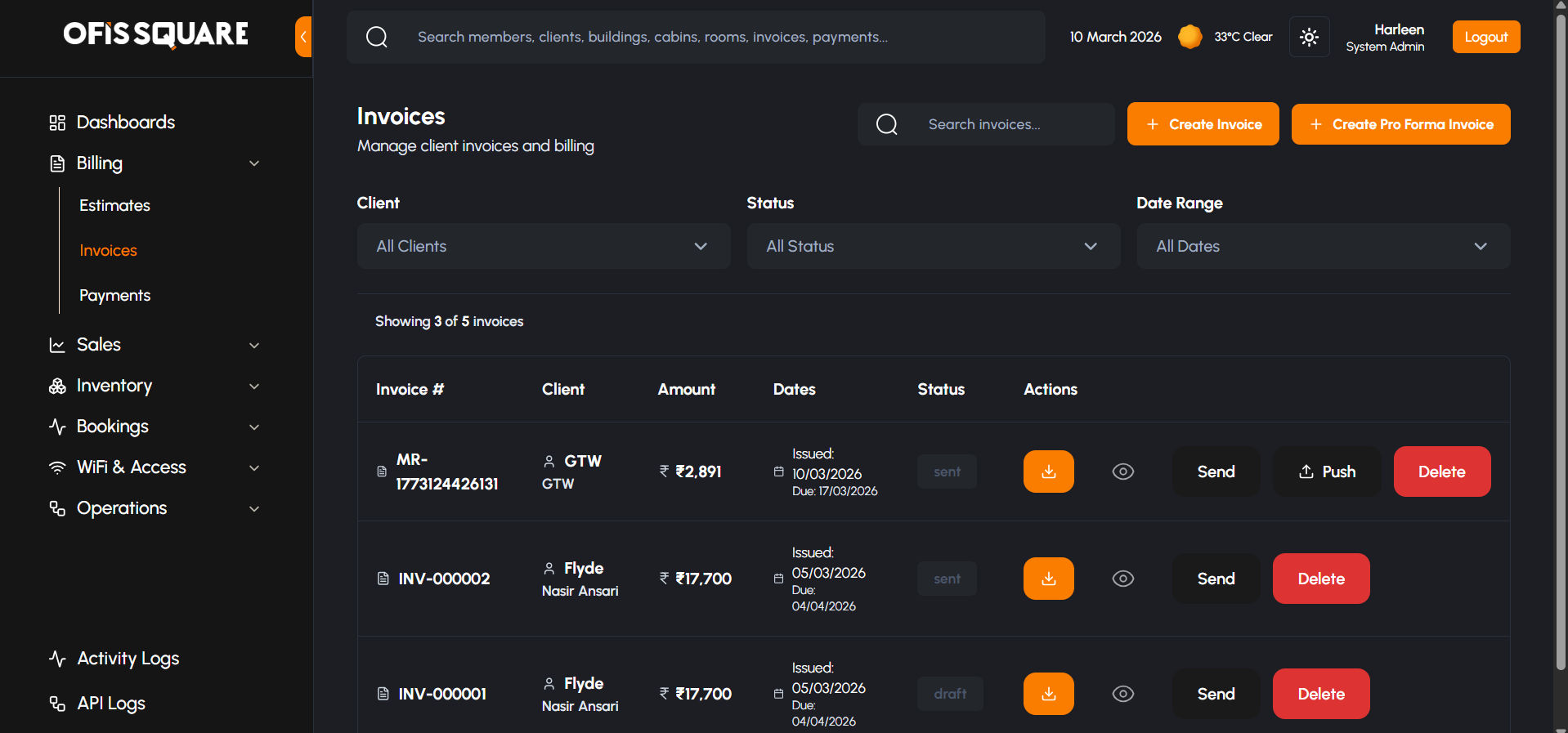
Task: Click the page vertical scrollbar
Action: tap(1561, 343)
